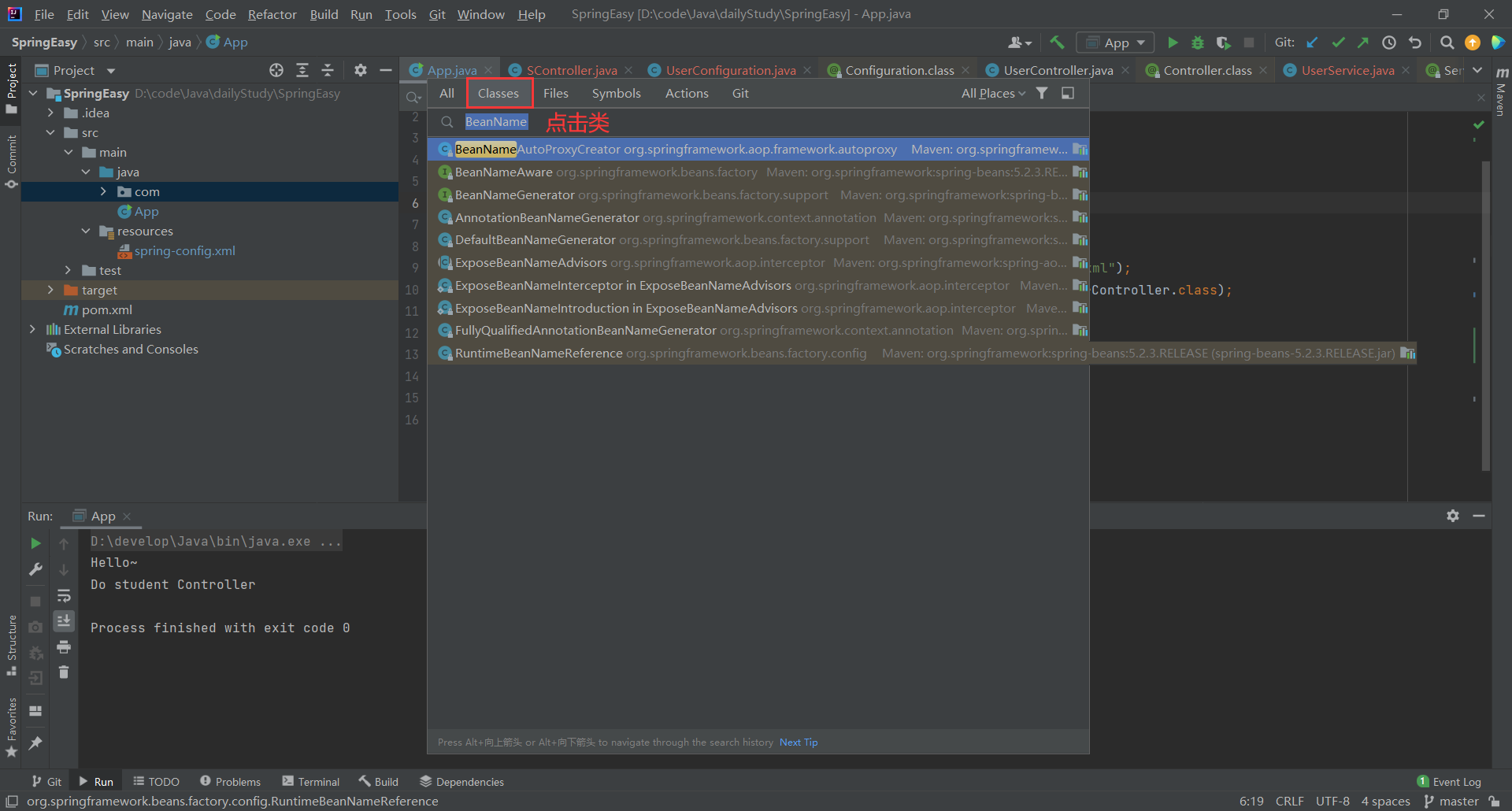Open search results in Find tool window
This screenshot has height=811, width=1512.
(x=1068, y=93)
